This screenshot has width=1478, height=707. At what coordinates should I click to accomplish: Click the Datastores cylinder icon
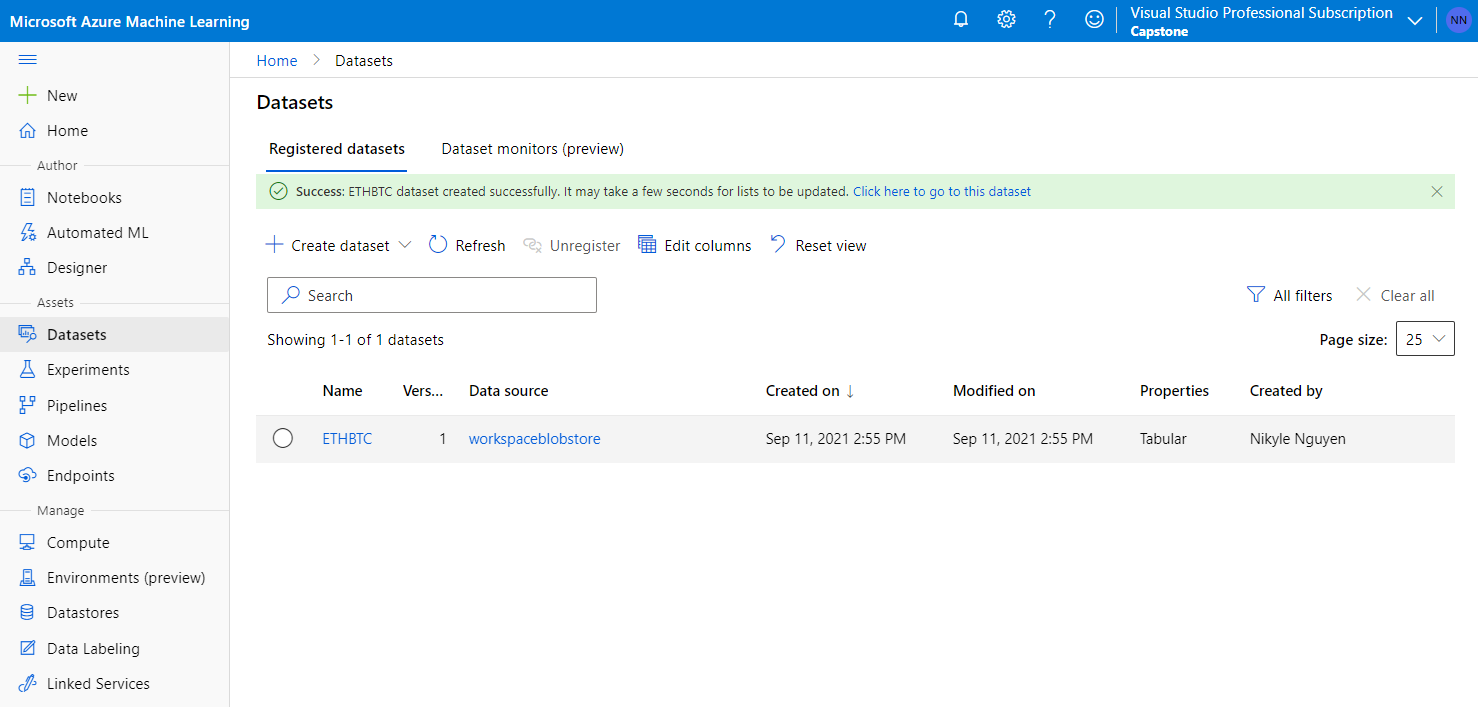pyautogui.click(x=27, y=613)
